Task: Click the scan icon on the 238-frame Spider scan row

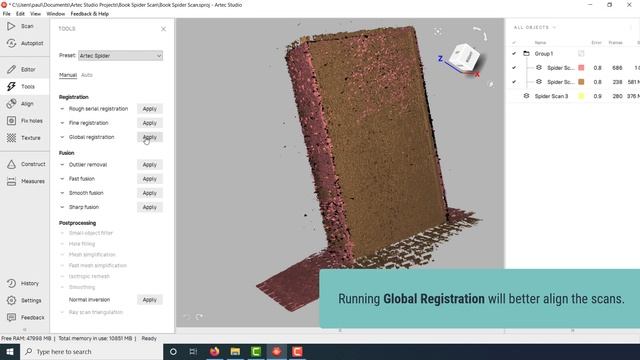Action: 539,82
